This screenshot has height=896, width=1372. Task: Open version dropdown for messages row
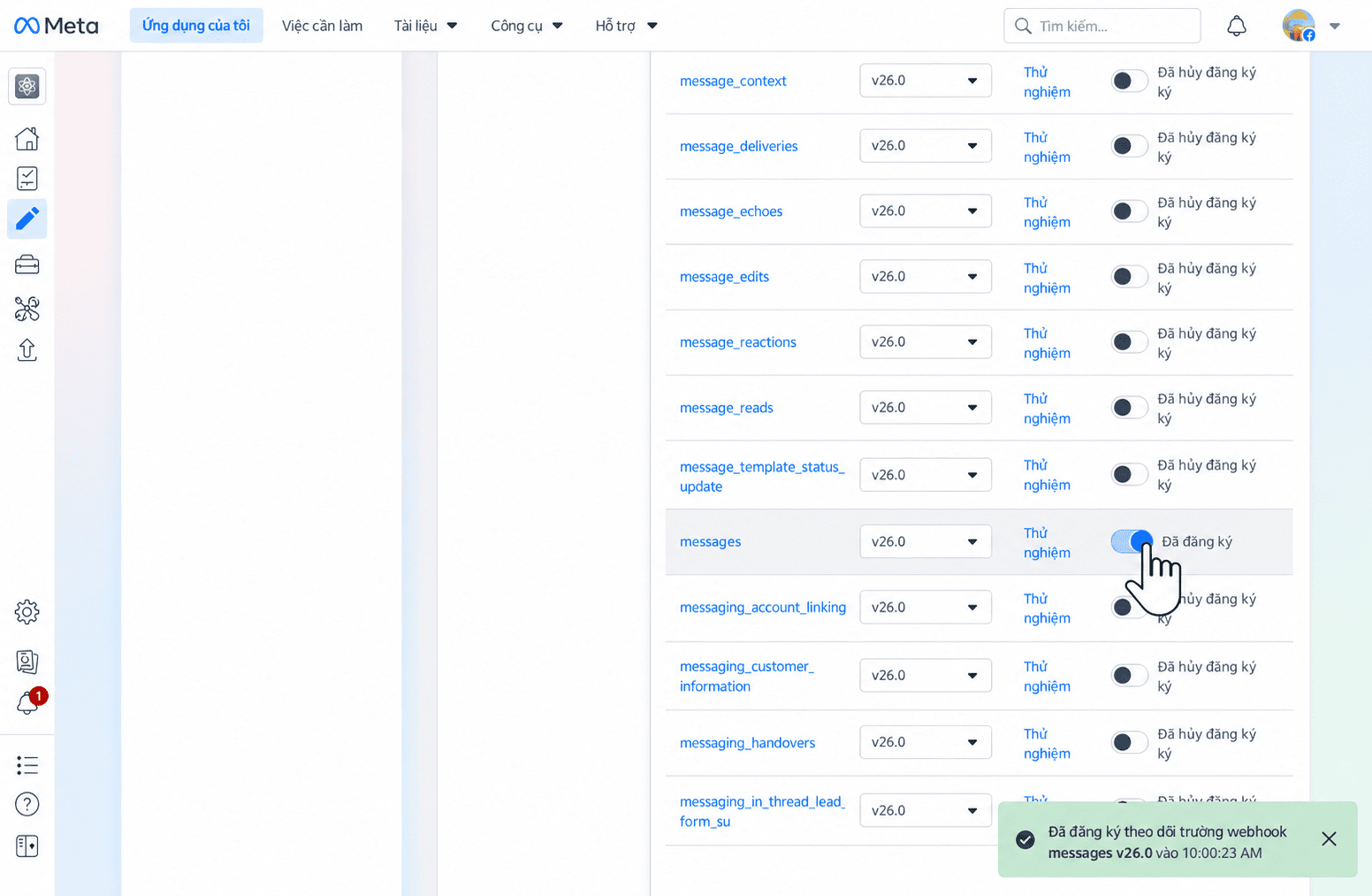[x=925, y=541]
